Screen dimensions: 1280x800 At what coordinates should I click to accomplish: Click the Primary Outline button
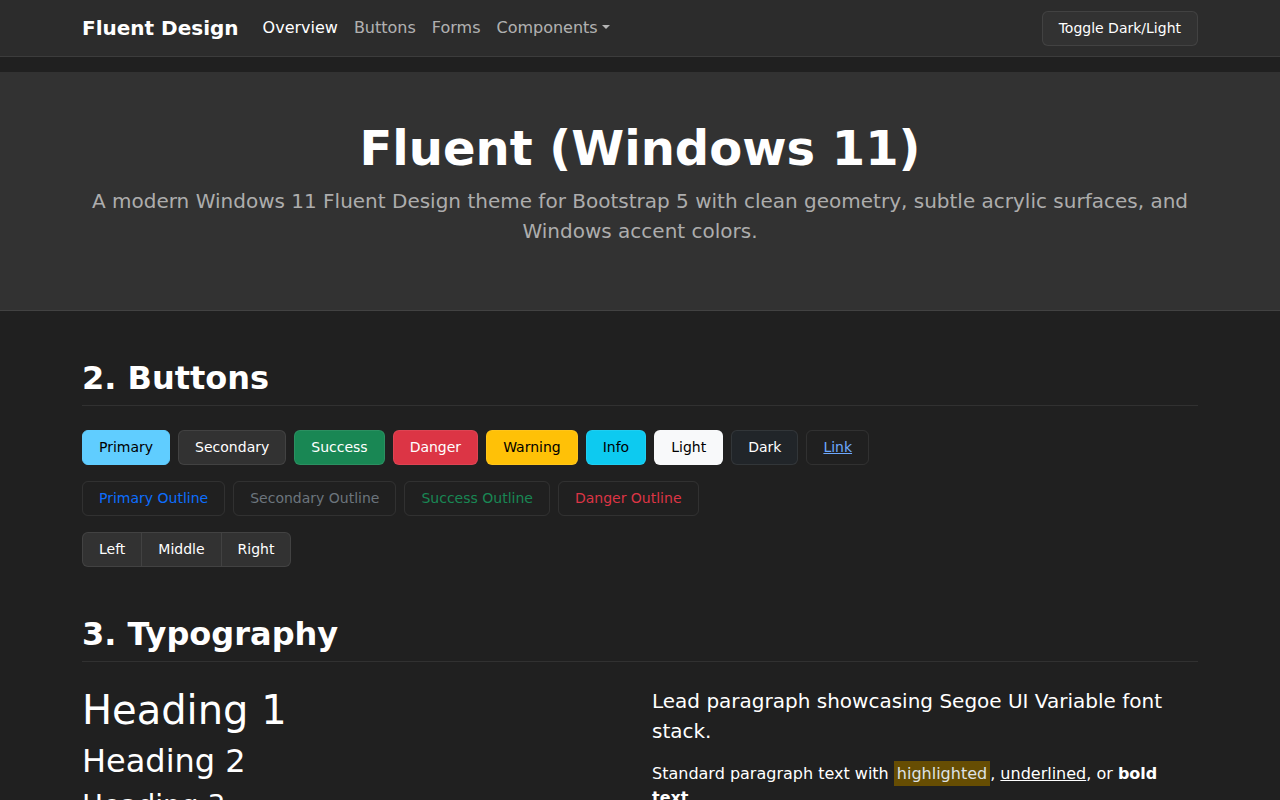pos(153,498)
